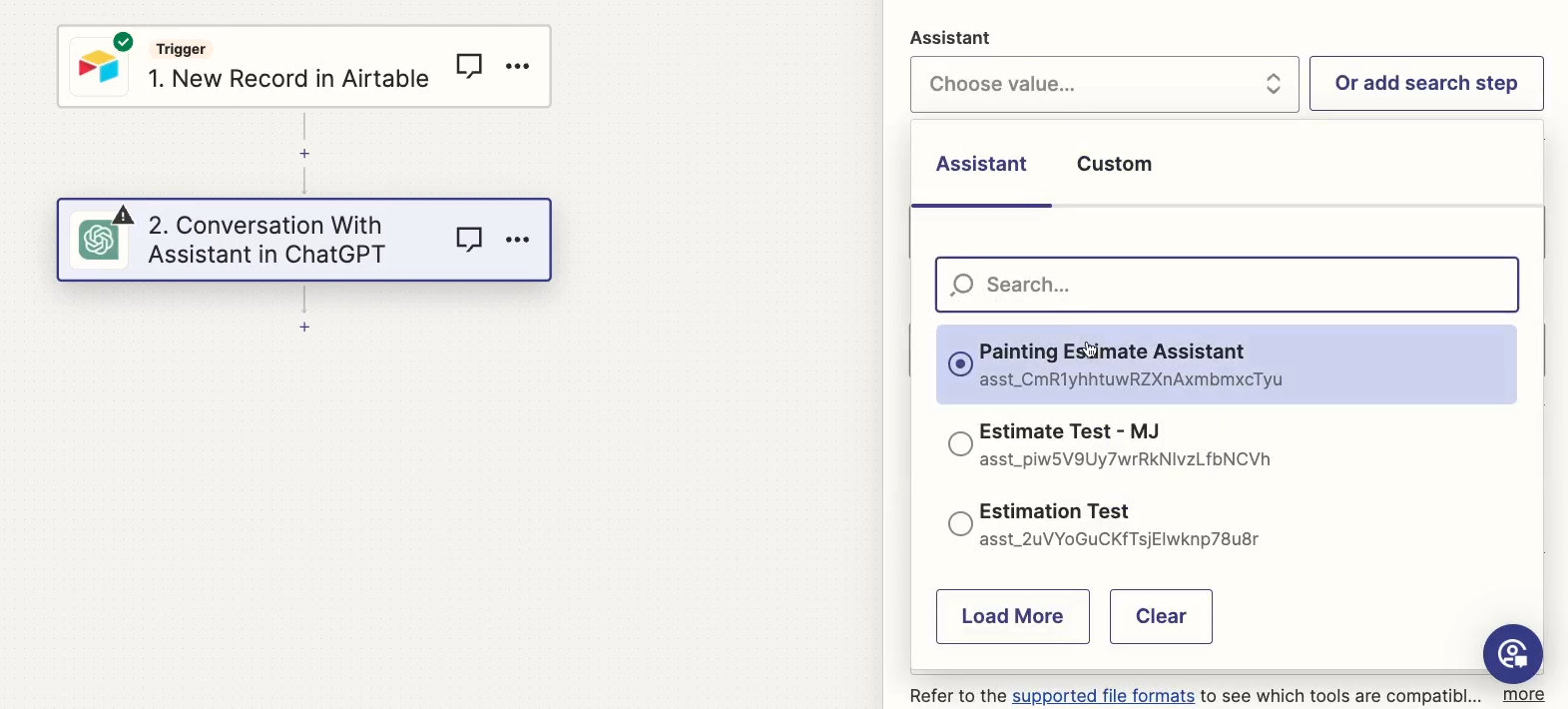This screenshot has height=709, width=1568.
Task: Click the green checkmark on Airtable step
Action: pyautogui.click(x=124, y=42)
